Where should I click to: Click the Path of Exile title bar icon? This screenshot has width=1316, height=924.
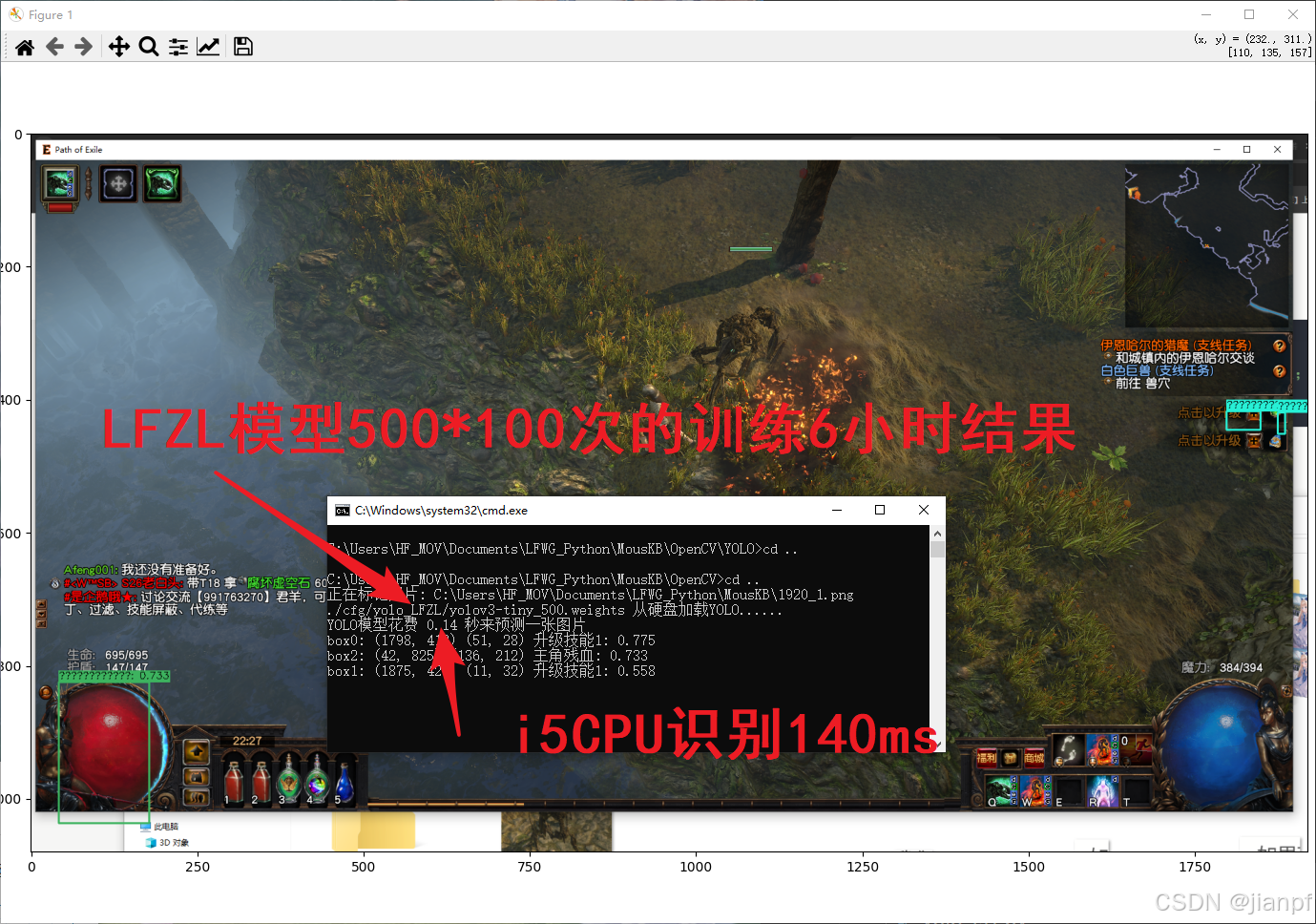tap(46, 149)
